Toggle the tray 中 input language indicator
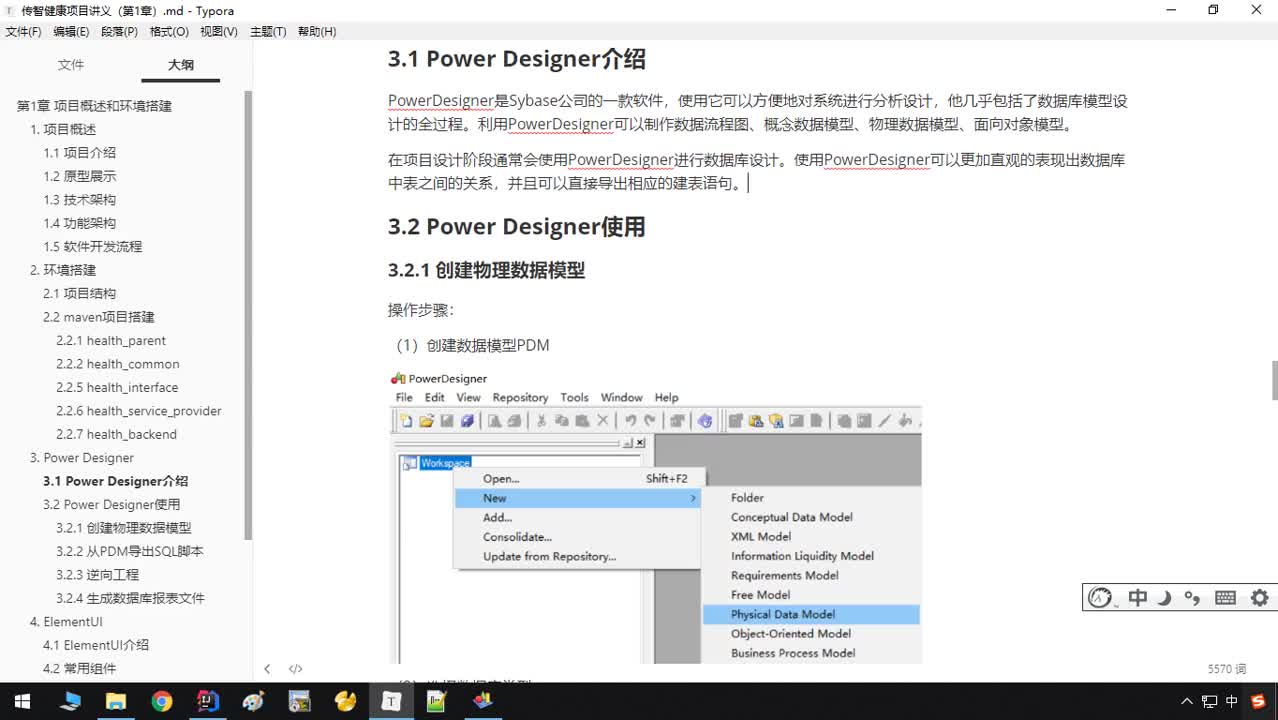 pos(1232,701)
